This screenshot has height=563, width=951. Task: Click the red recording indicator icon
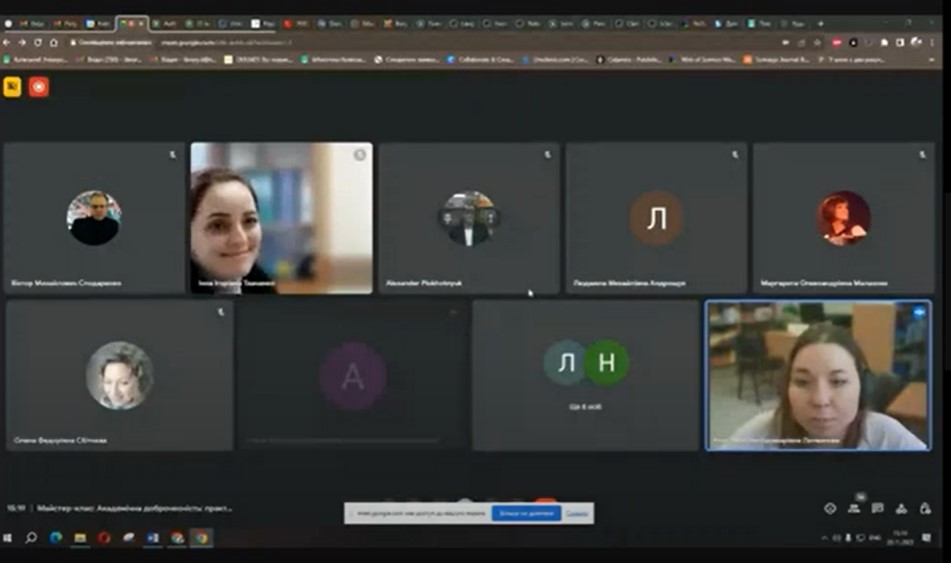tap(38, 87)
